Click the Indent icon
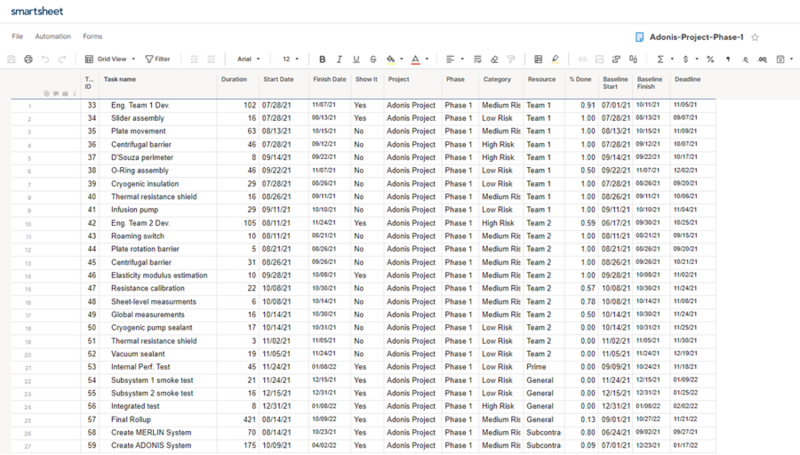Viewport: 800px width, 455px height. 211,59
